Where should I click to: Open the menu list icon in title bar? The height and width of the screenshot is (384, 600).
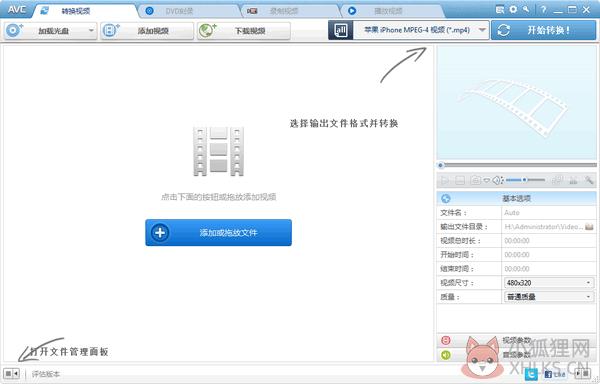500,10
